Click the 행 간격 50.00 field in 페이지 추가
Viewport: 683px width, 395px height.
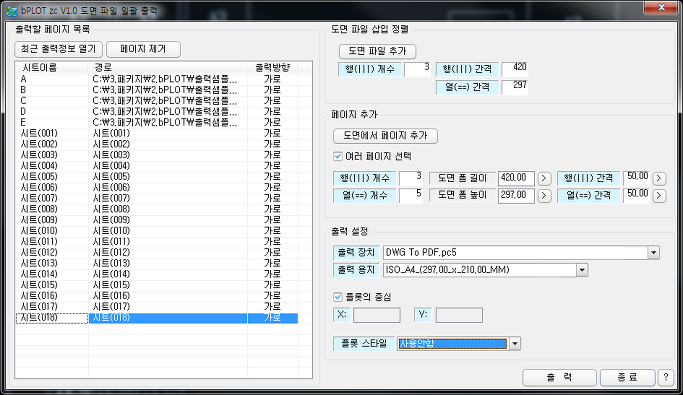pos(636,178)
